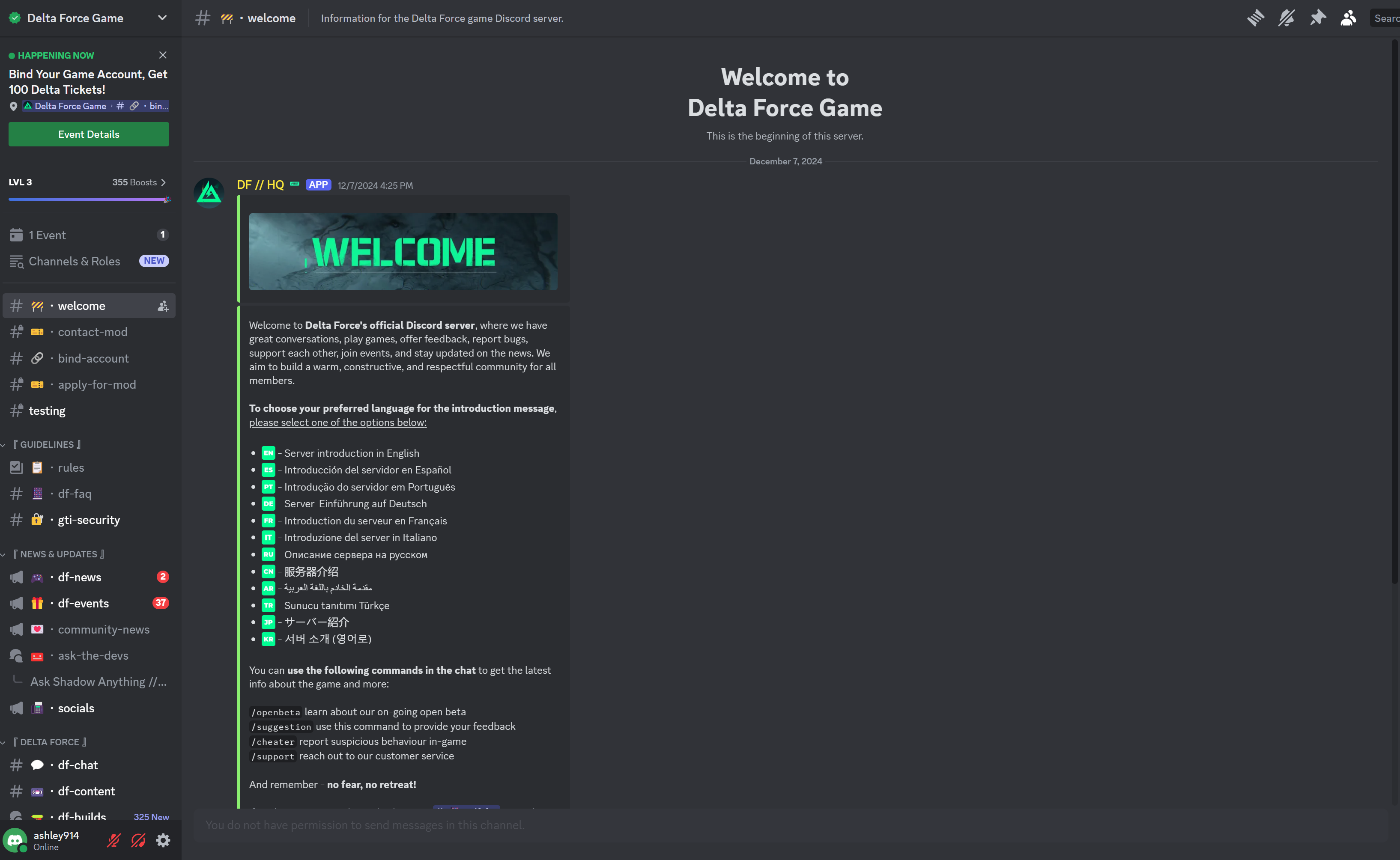This screenshot has height=860, width=1400.
Task: Toggle deafen headphones in user panel
Action: [x=138, y=840]
